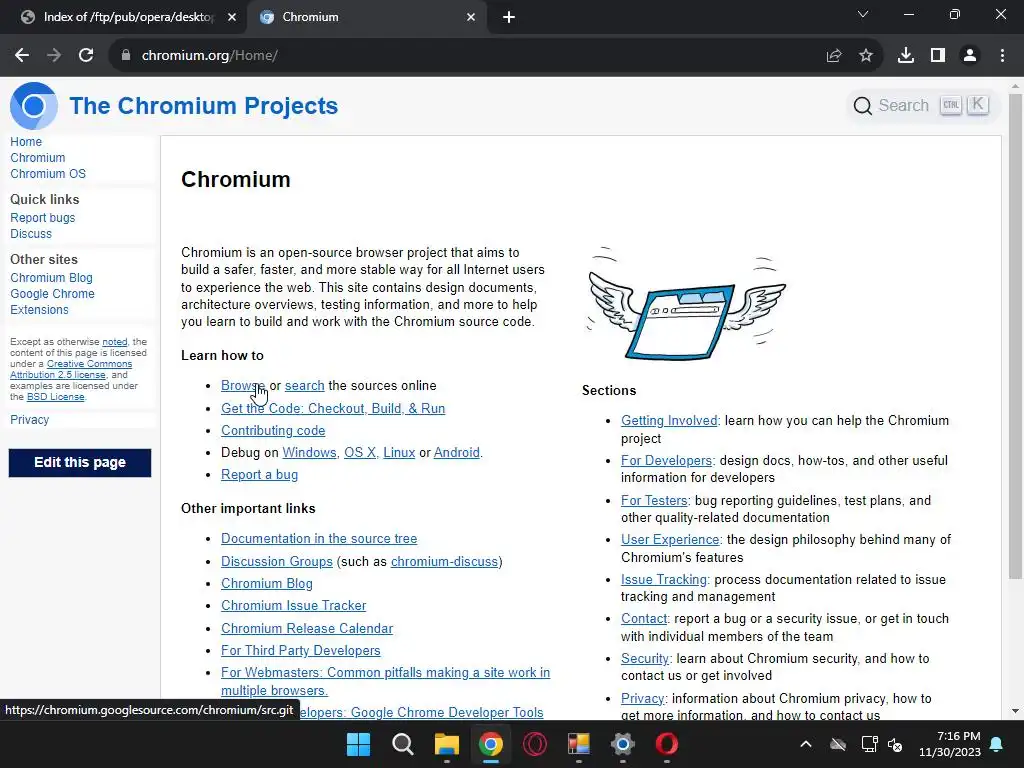
Task: Click The Chromium Projects title
Action: coord(204,106)
